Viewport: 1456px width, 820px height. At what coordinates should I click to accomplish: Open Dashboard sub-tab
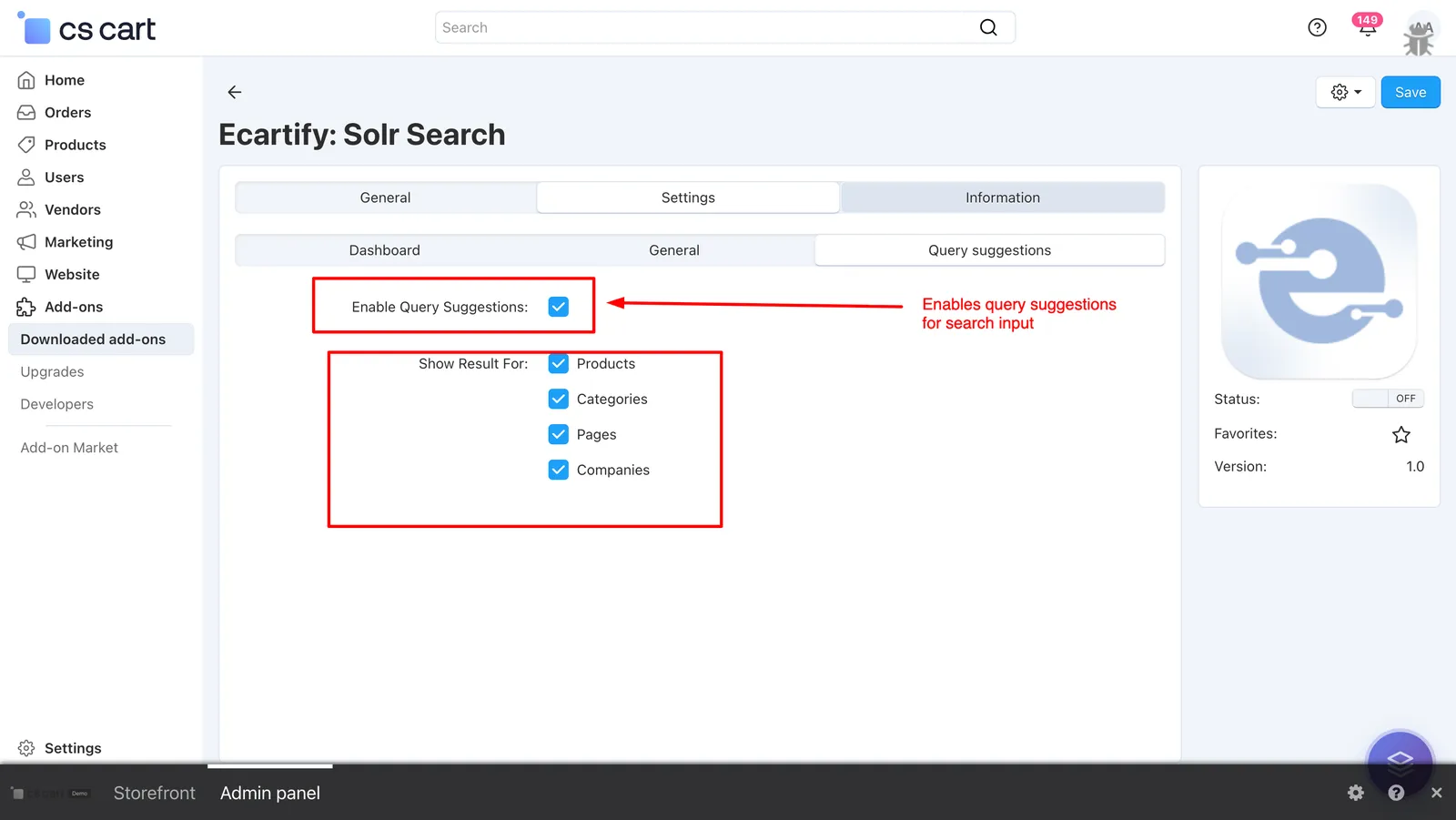coord(385,250)
